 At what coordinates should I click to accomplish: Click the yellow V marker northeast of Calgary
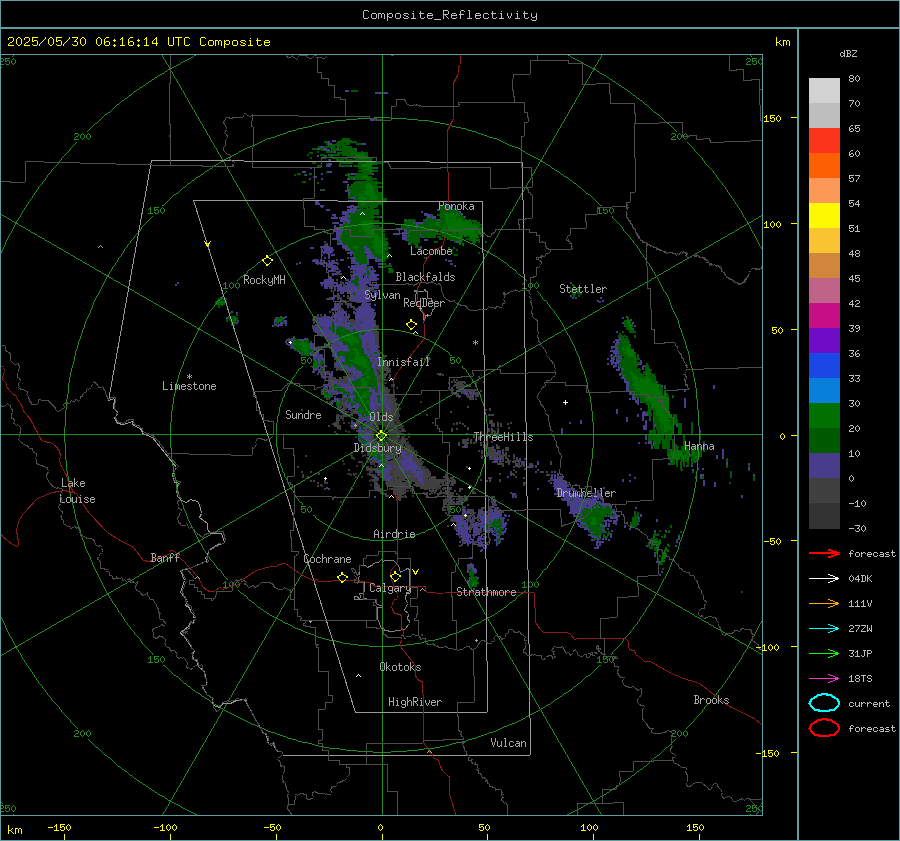(416, 572)
